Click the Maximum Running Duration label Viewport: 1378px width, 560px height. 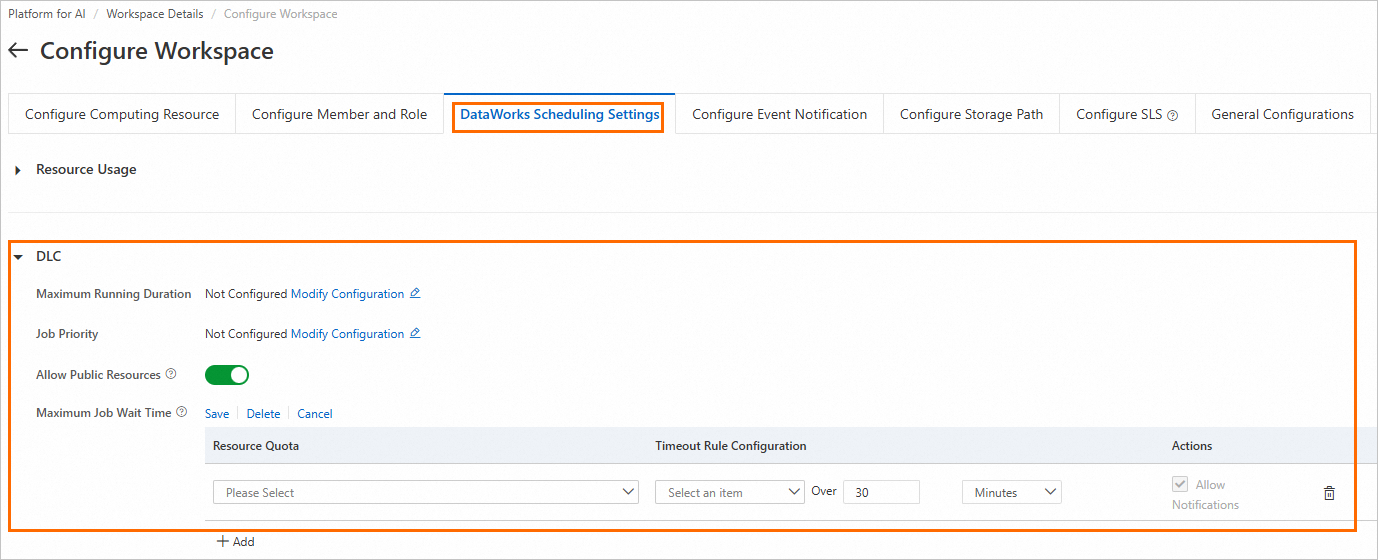click(114, 294)
